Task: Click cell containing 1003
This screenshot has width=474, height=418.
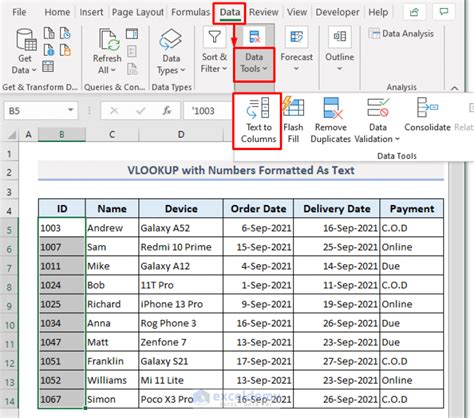Action: (x=62, y=228)
